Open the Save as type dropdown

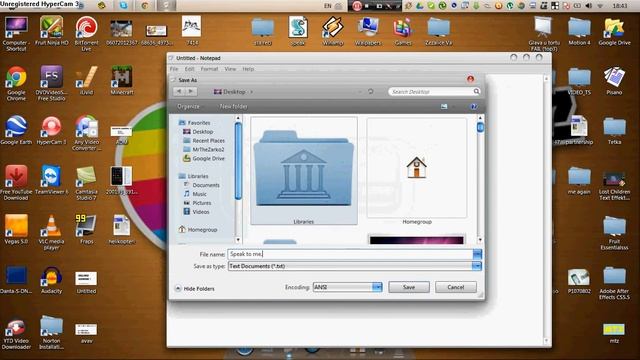tap(477, 266)
